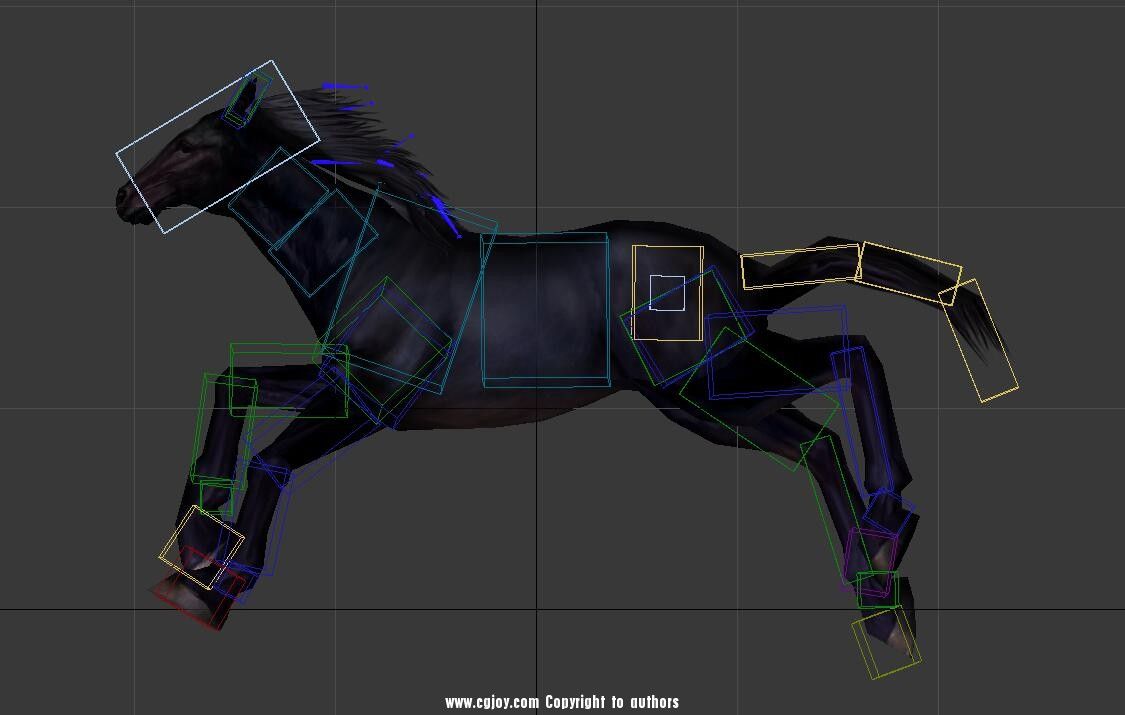Select small white box inside yellow pelvis box
This screenshot has height=715, width=1125.
pos(667,293)
